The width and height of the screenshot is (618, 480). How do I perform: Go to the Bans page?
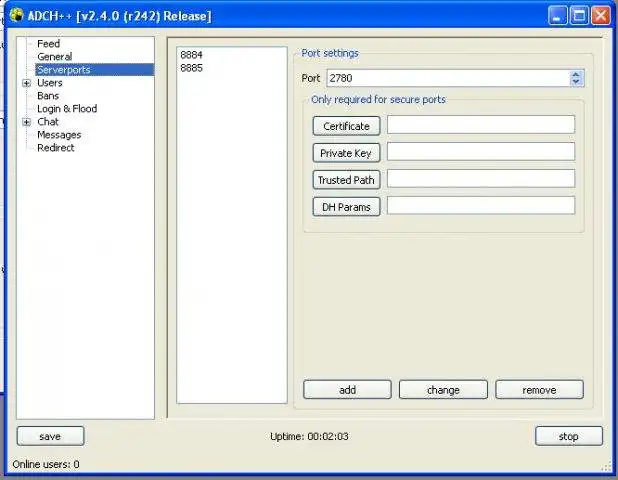click(x=48, y=96)
